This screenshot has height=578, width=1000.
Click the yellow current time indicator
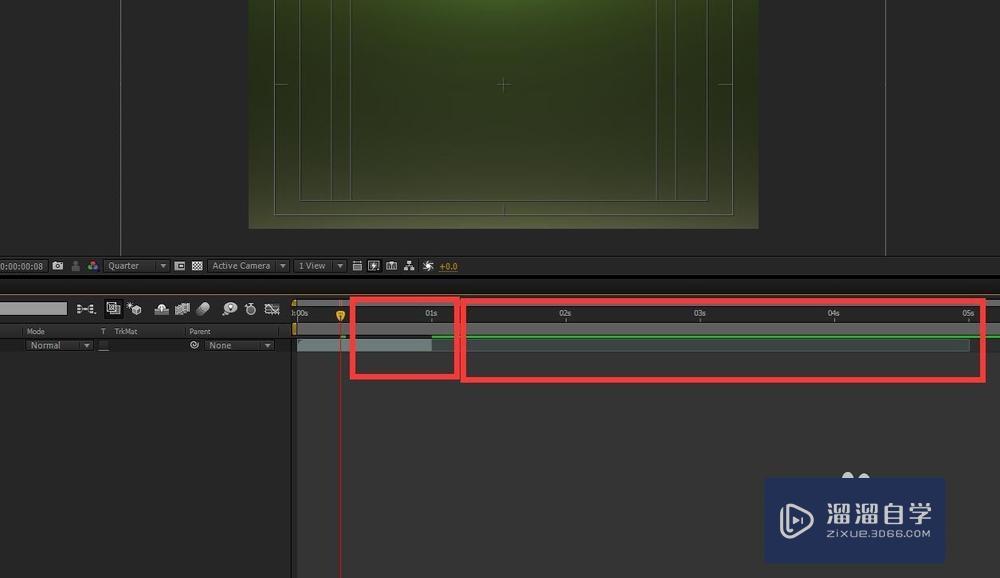341,315
